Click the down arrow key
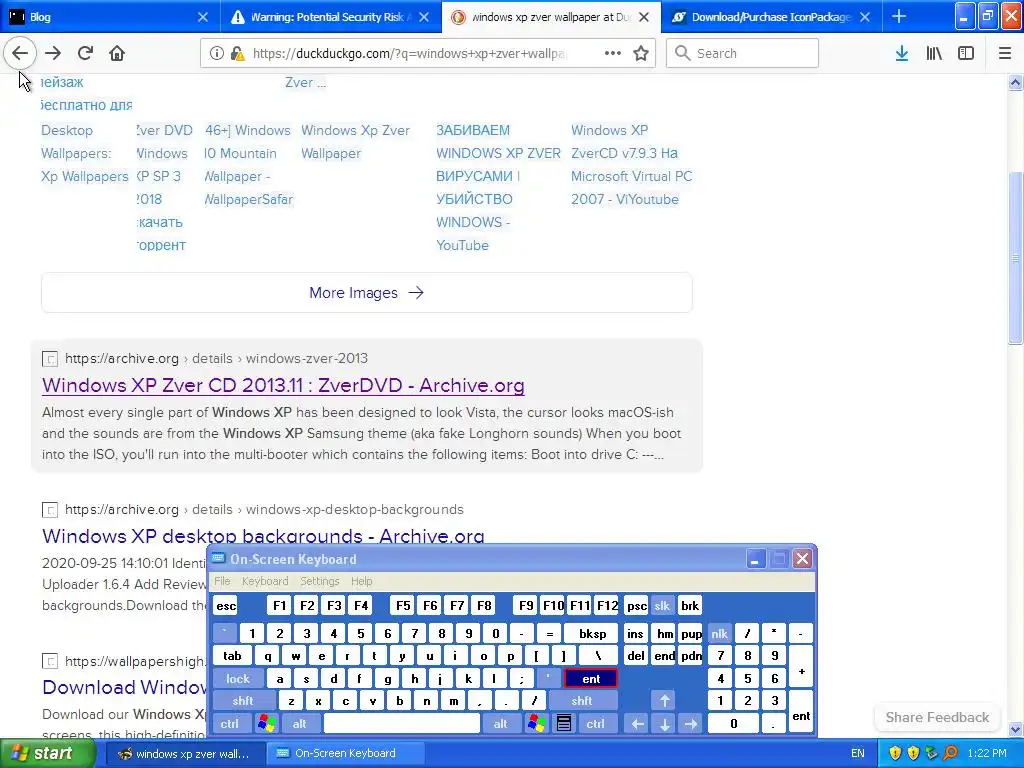Viewport: 1024px width, 768px height. pyautogui.click(x=664, y=724)
